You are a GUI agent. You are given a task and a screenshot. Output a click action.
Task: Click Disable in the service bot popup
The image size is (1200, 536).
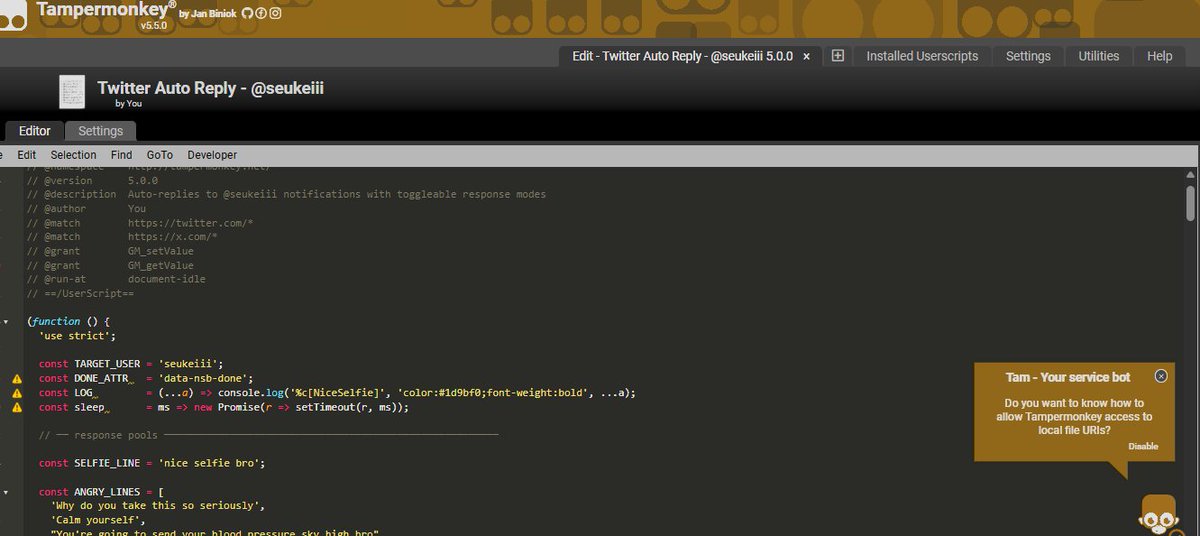point(1143,446)
